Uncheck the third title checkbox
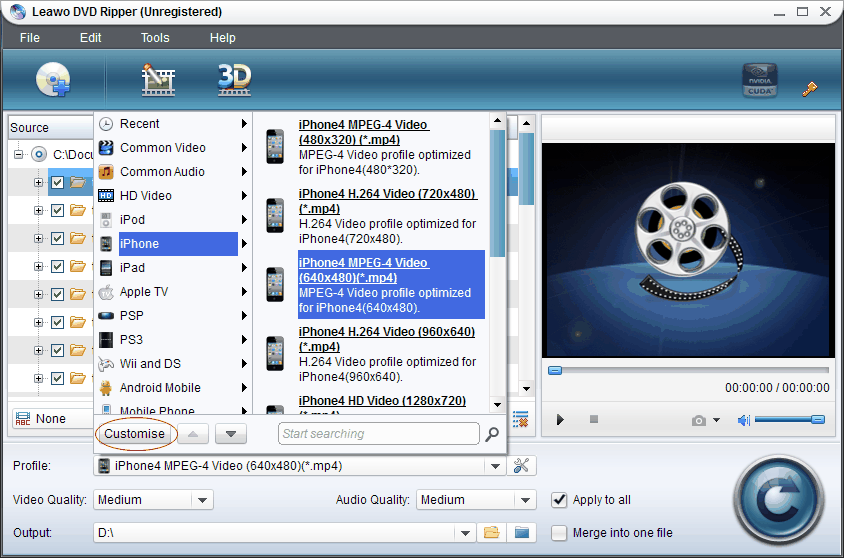Image resolution: width=844 pixels, height=558 pixels. click(x=58, y=238)
